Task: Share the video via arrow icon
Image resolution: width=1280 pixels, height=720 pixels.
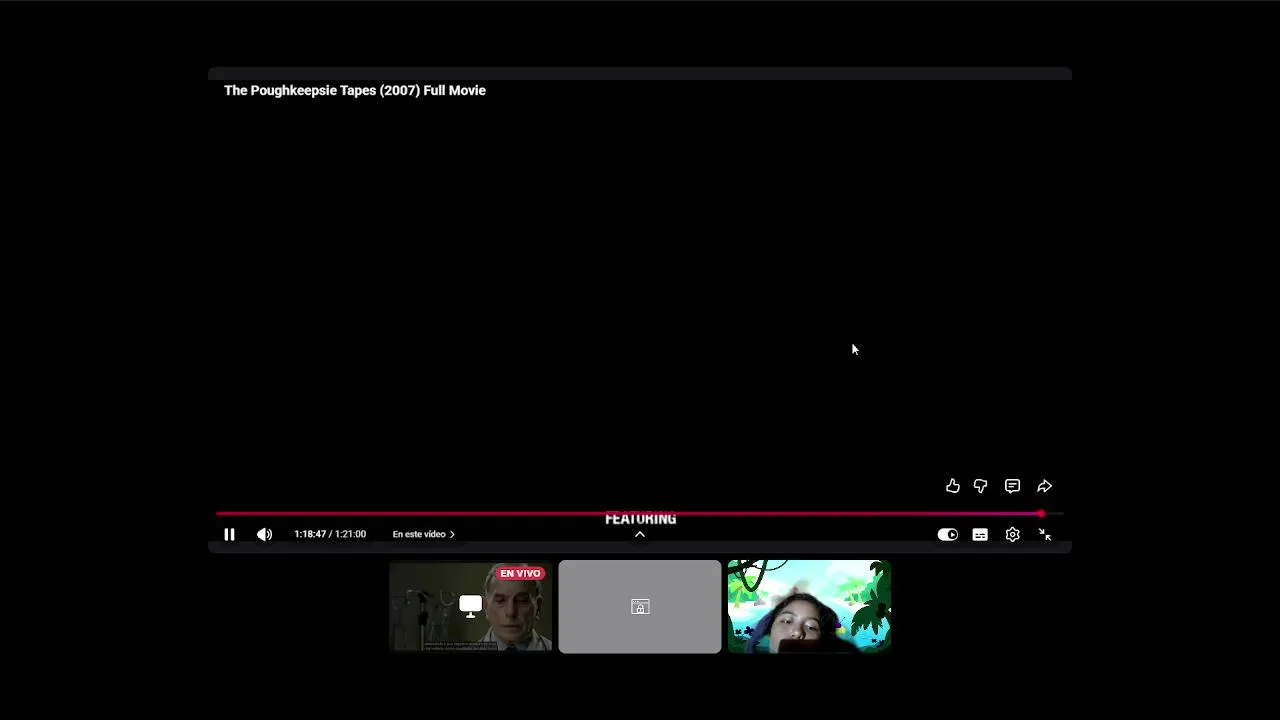Action: coord(1044,486)
